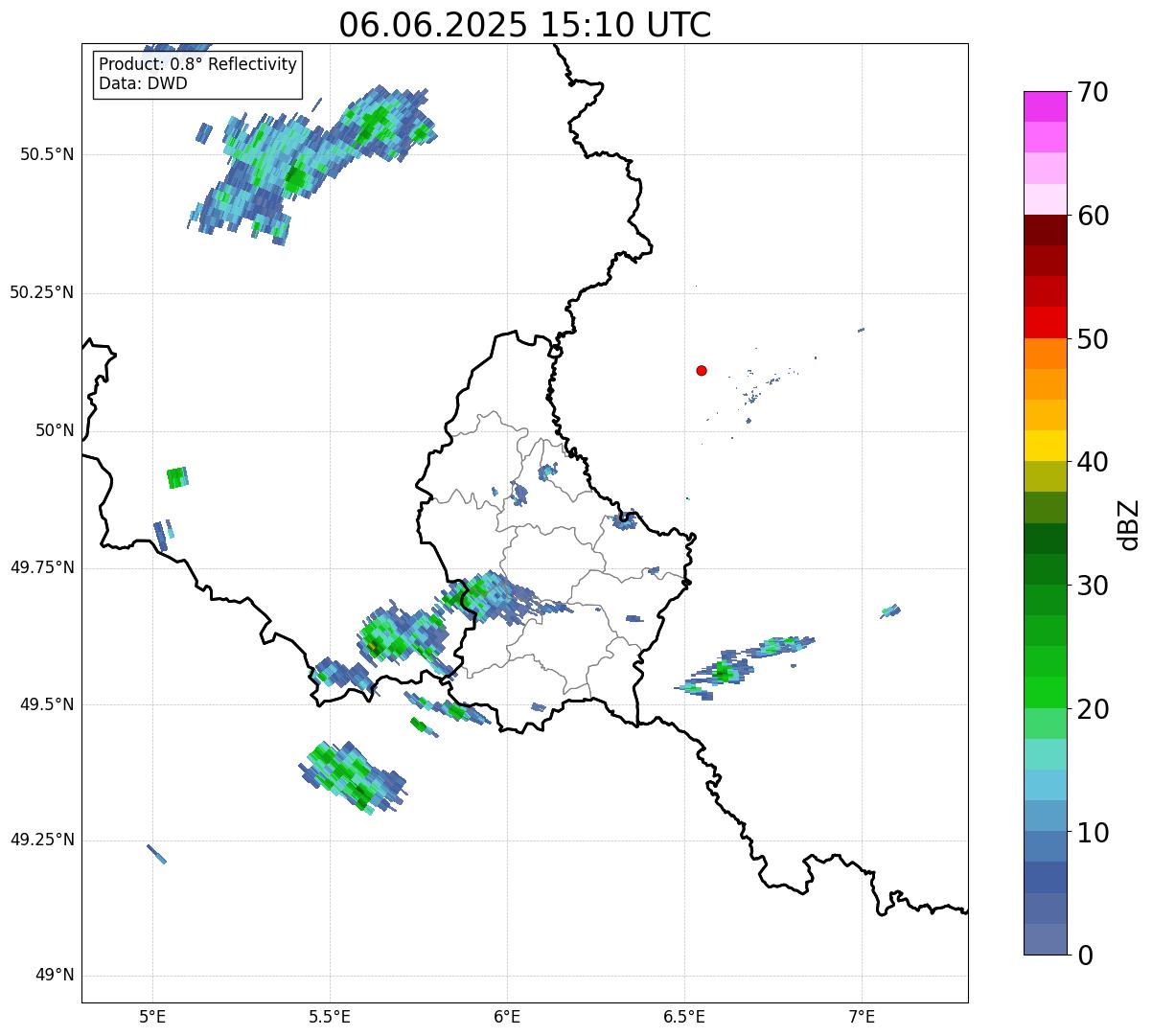The width and height of the screenshot is (1152, 1036).
Task: Click the 5.5°E longitude label
Action: [330, 1016]
